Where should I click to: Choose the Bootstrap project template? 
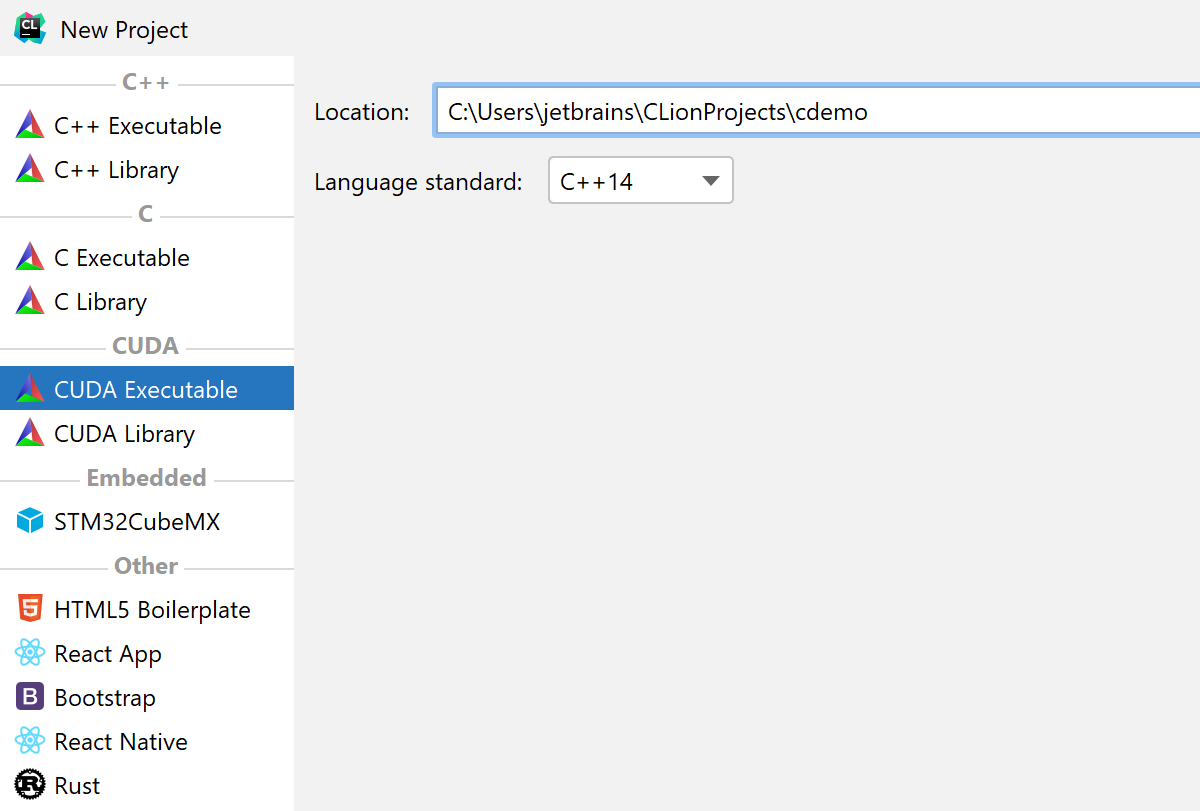105,697
